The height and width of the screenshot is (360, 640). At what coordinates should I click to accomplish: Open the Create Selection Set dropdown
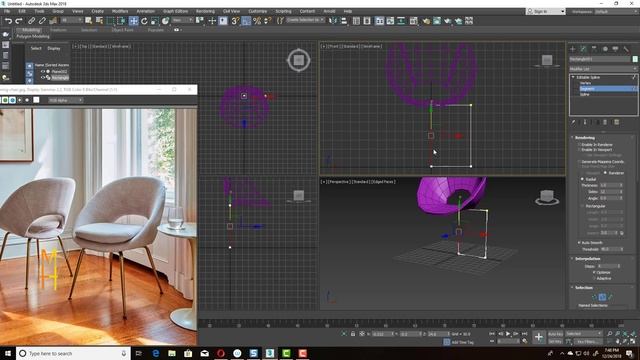[x=305, y=20]
